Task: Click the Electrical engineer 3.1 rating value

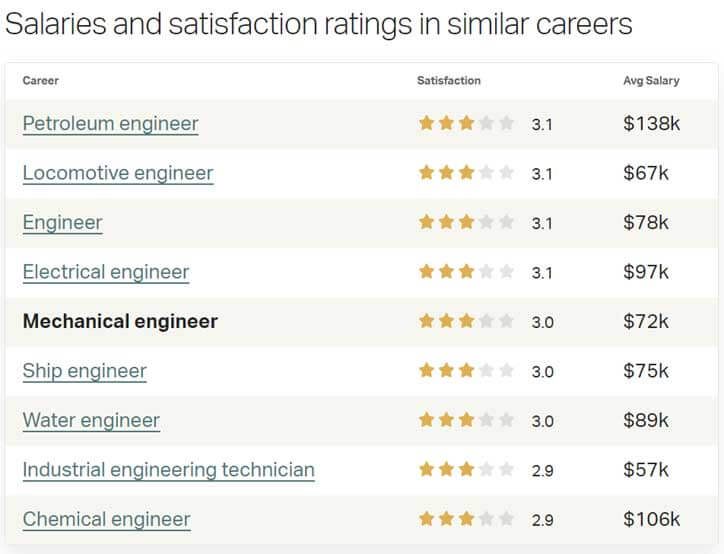Action: coord(542,273)
